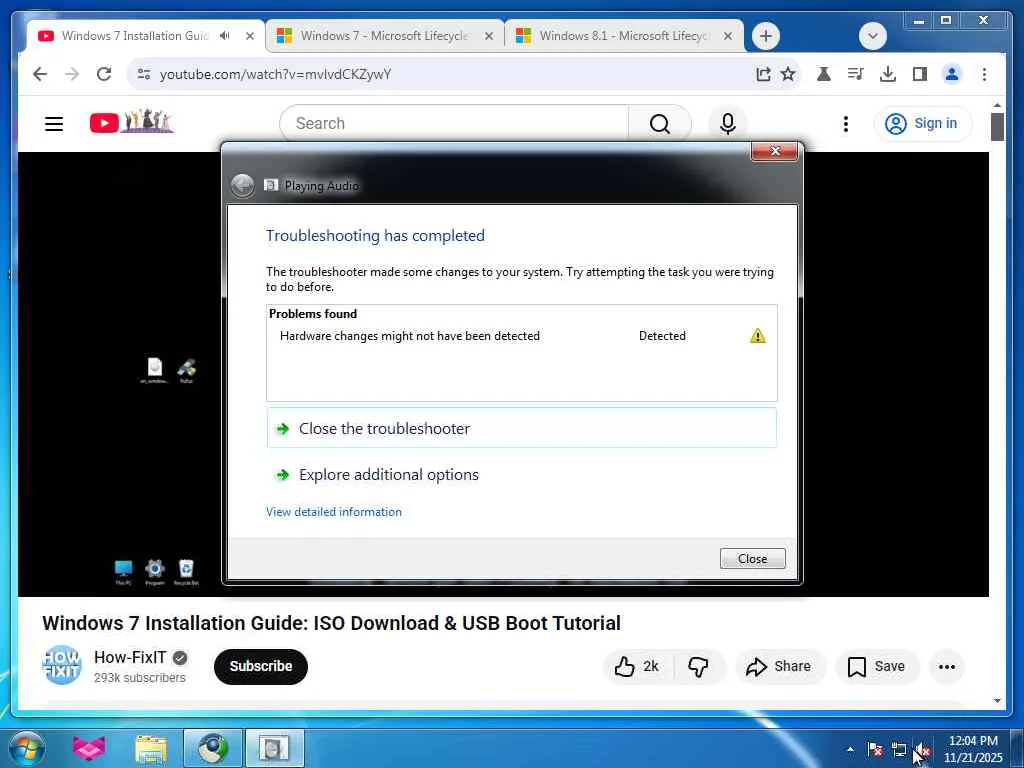
Task: Switch to Windows 8.1 - Microsoft Lifecycle tab
Action: tap(624, 36)
